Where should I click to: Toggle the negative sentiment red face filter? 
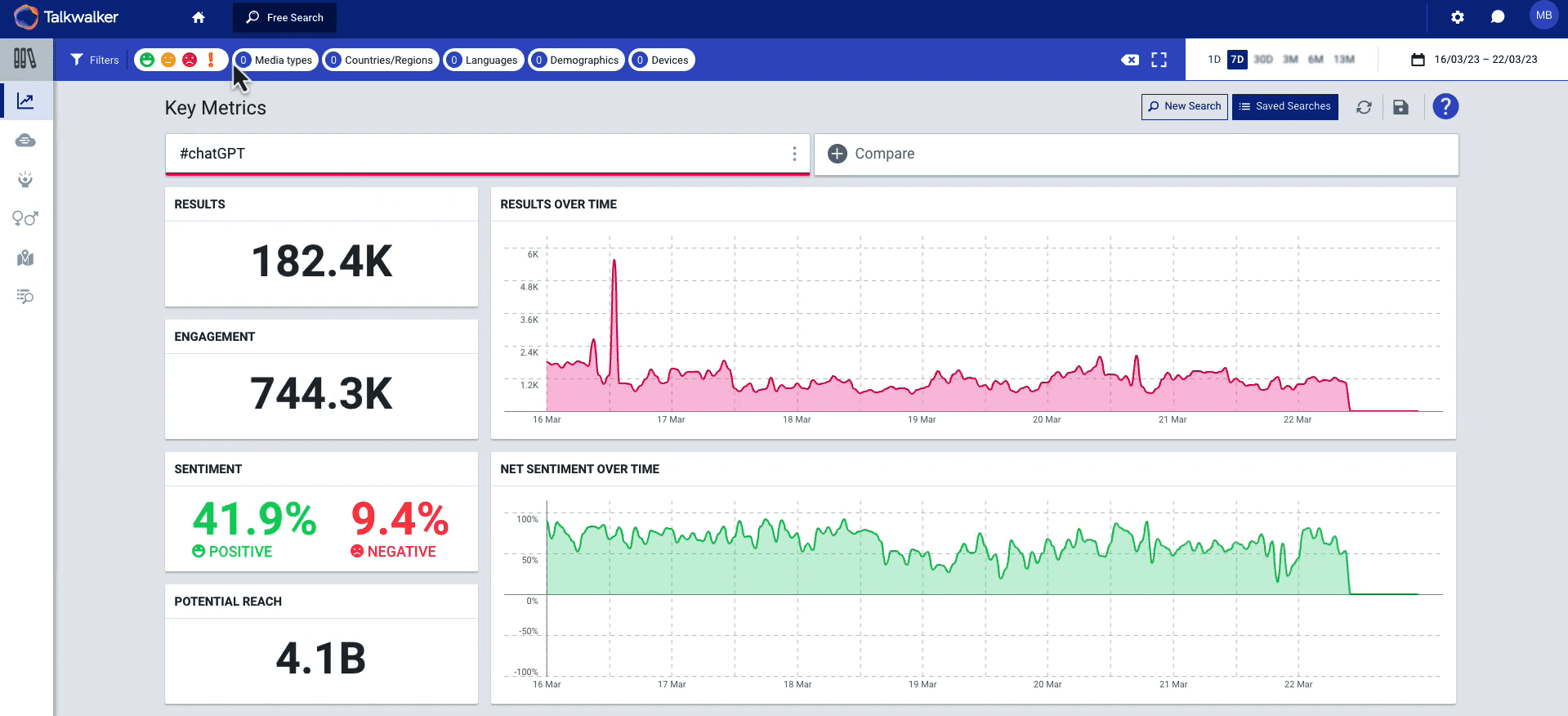tap(190, 60)
